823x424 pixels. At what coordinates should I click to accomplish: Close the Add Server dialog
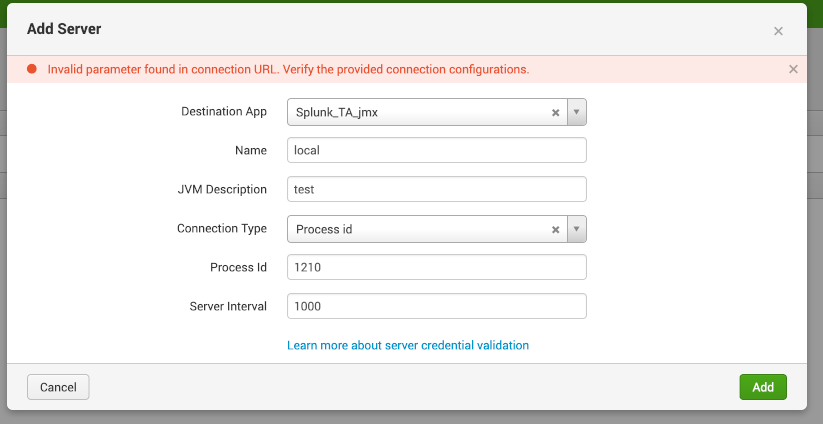point(778,31)
